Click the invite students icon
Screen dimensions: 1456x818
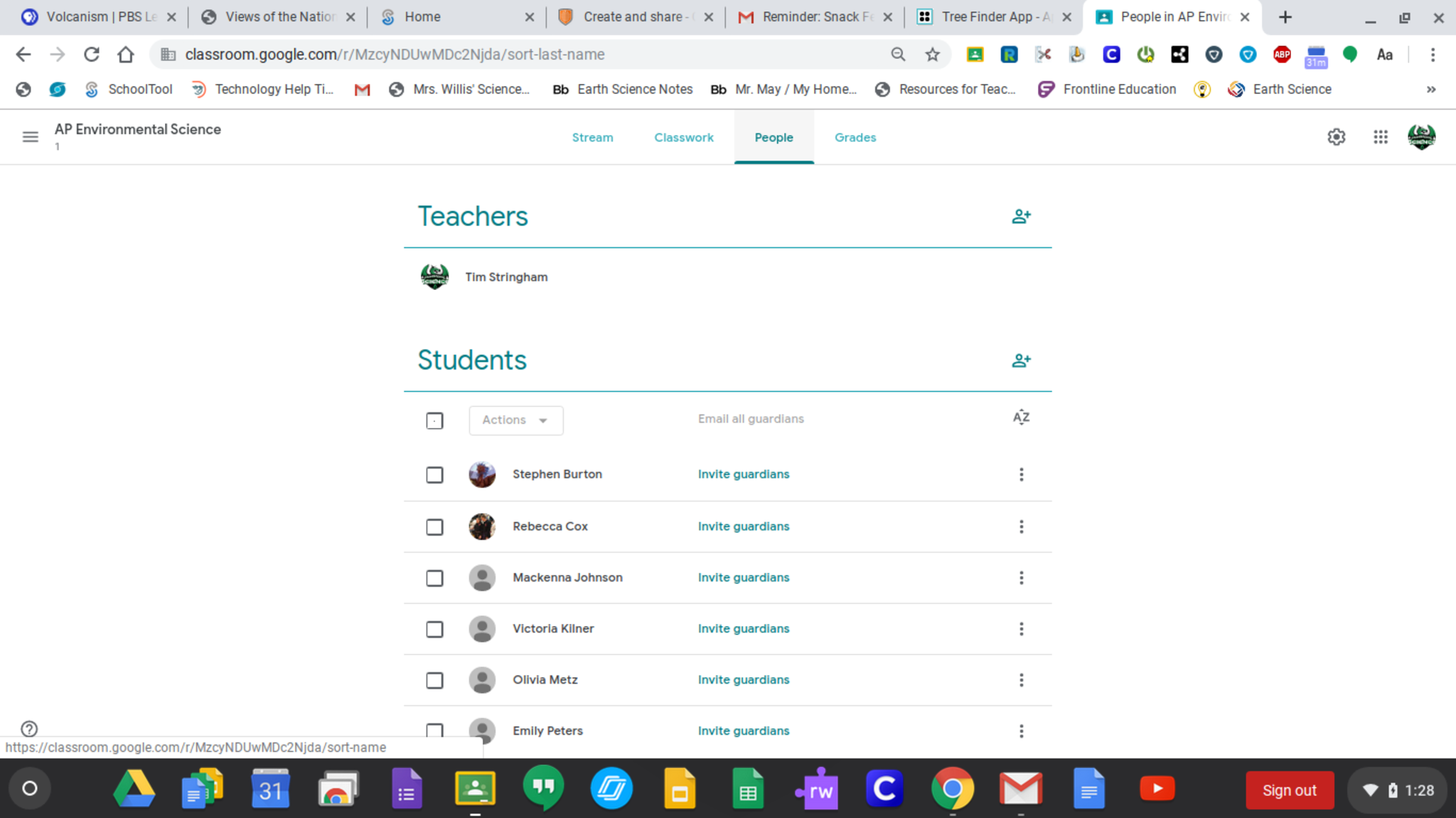(x=1021, y=361)
